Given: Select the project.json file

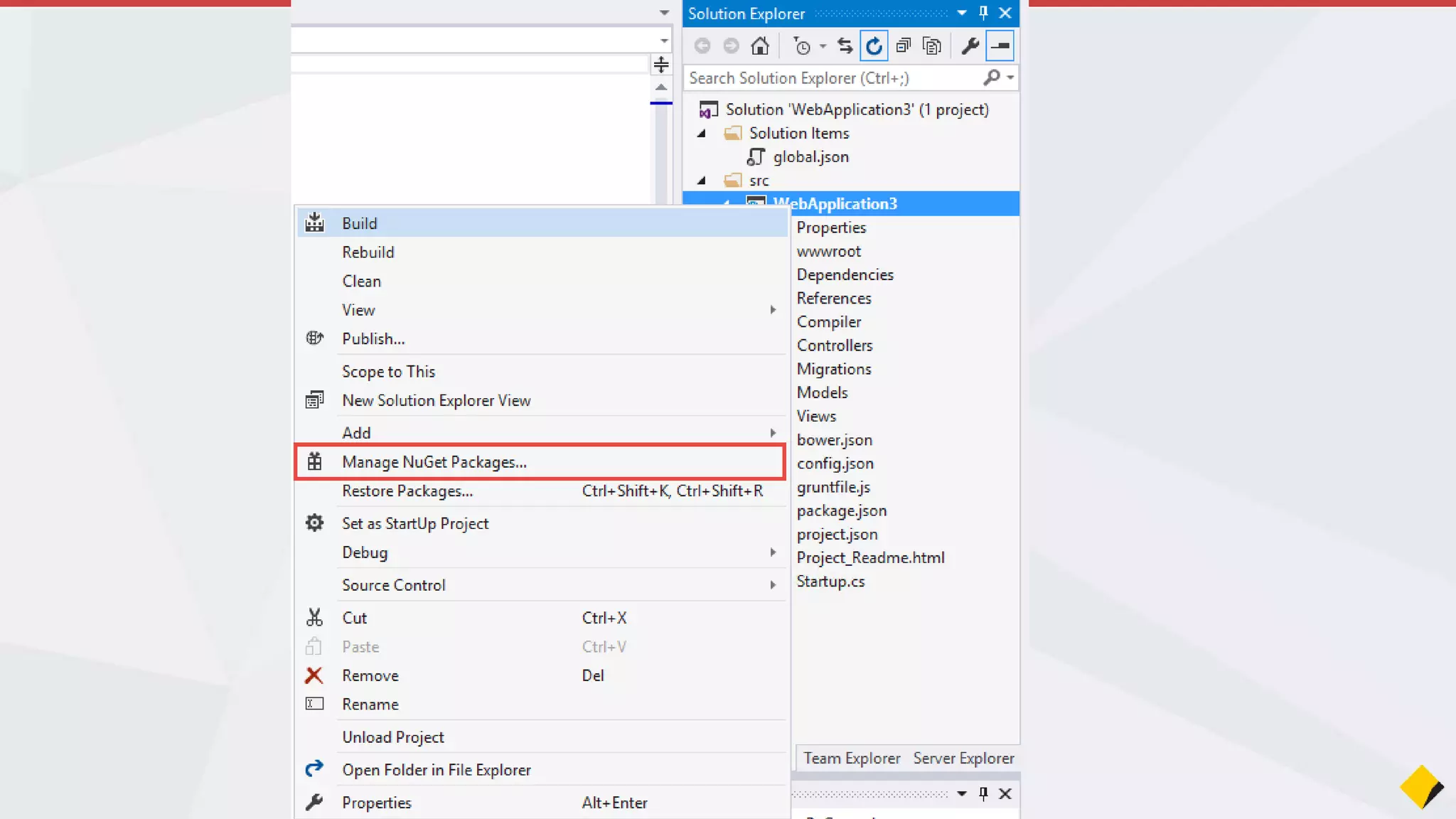Looking at the screenshot, I should pyautogui.click(x=837, y=535).
